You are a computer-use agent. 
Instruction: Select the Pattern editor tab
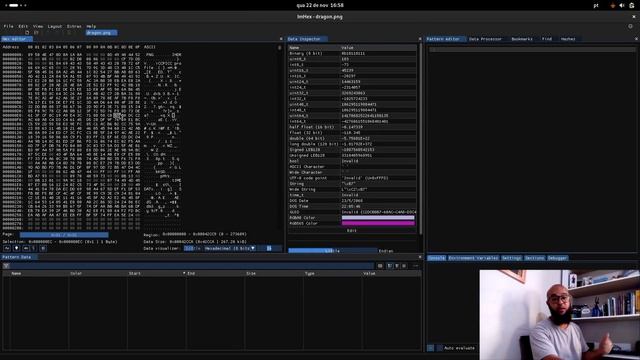(445, 39)
